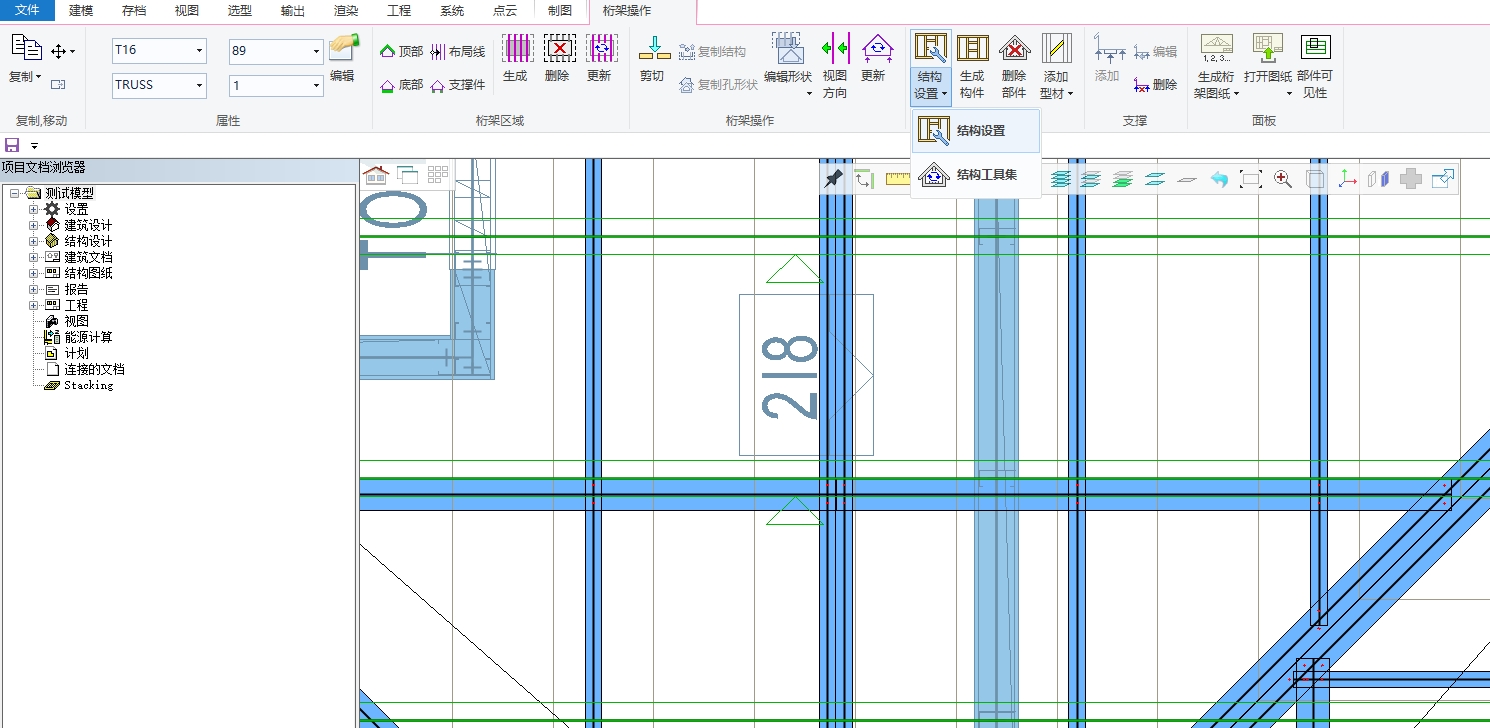Image resolution: width=1490 pixels, height=728 pixels.
Task: Click the blue undo arrow in view toolbar
Action: point(1219,179)
